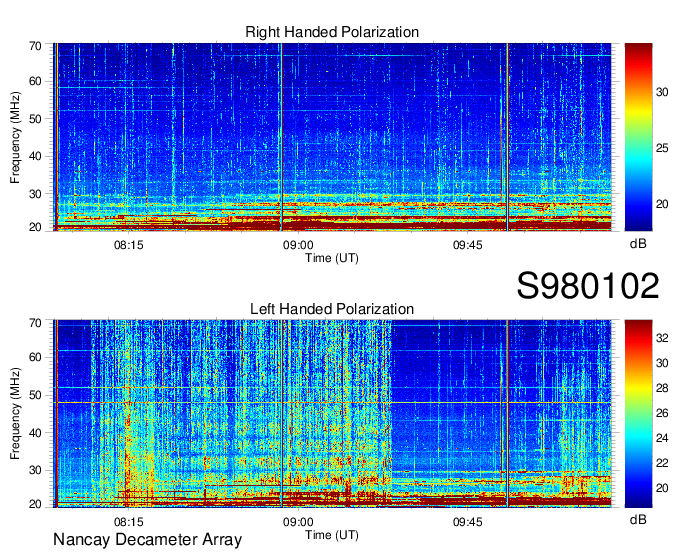Click the 30 MHz tick on top plot
The image size is (680, 552).
[x=35, y=194]
